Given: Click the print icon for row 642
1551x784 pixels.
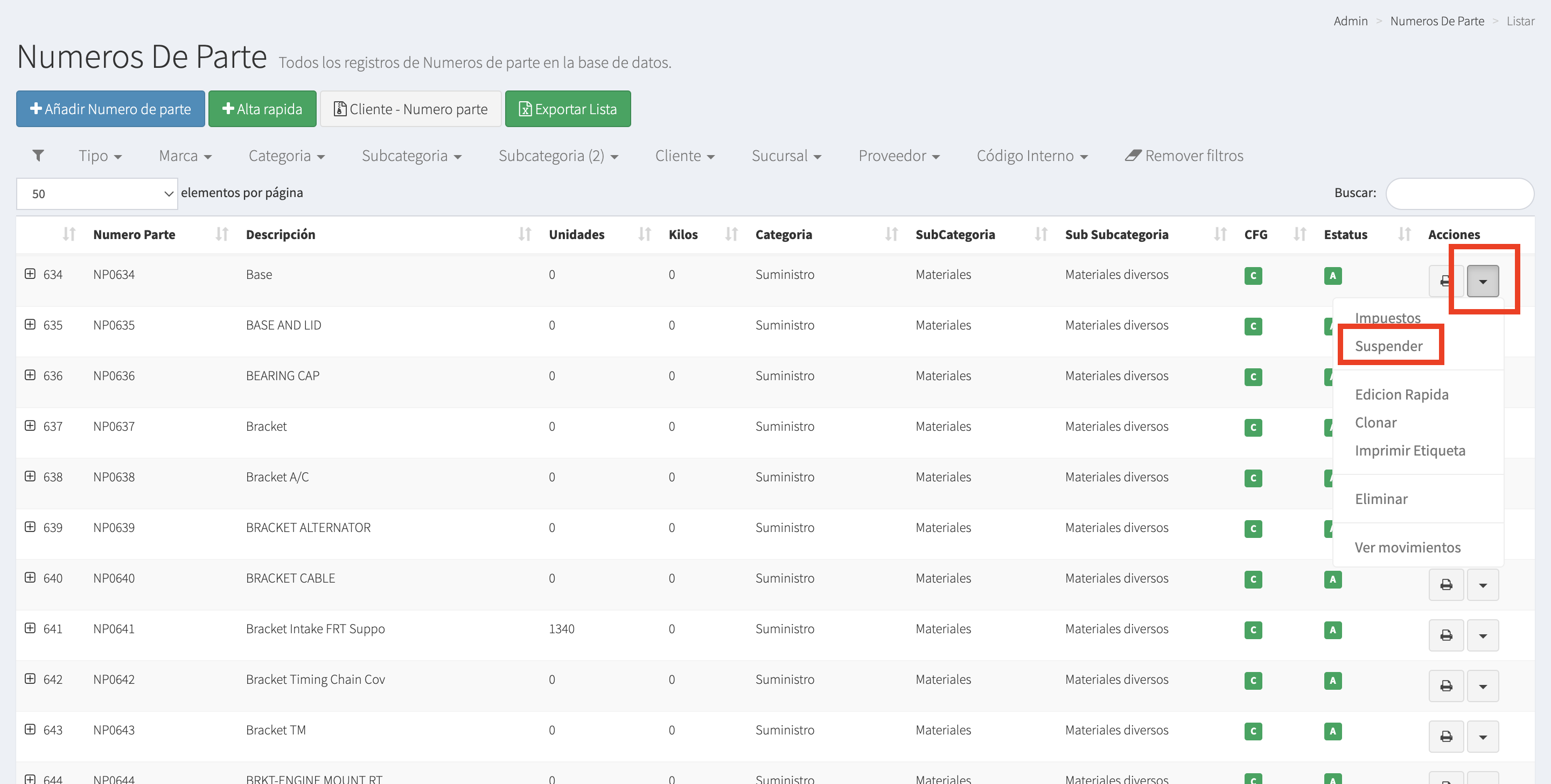Looking at the screenshot, I should tap(1445, 685).
